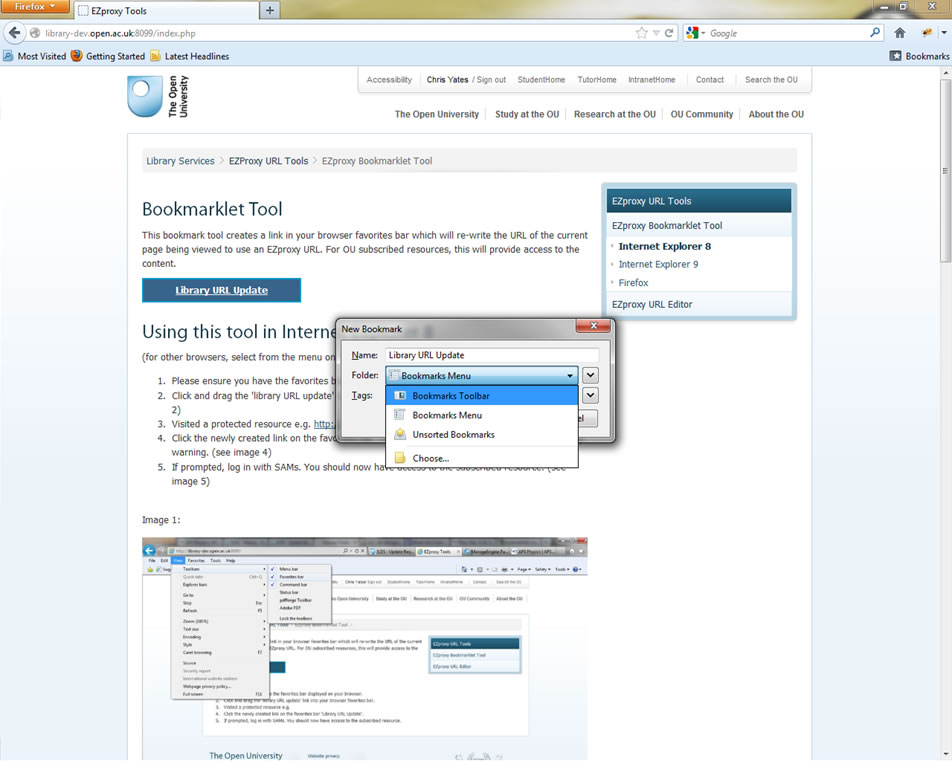Close the New Bookmark dialog

tap(593, 326)
